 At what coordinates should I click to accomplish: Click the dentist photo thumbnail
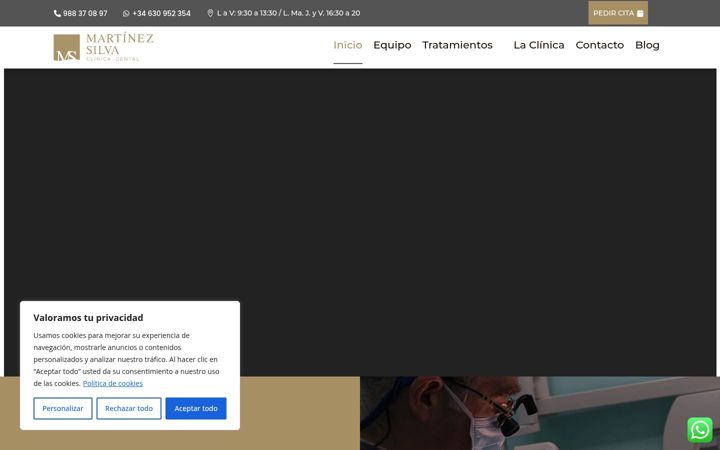click(540, 413)
